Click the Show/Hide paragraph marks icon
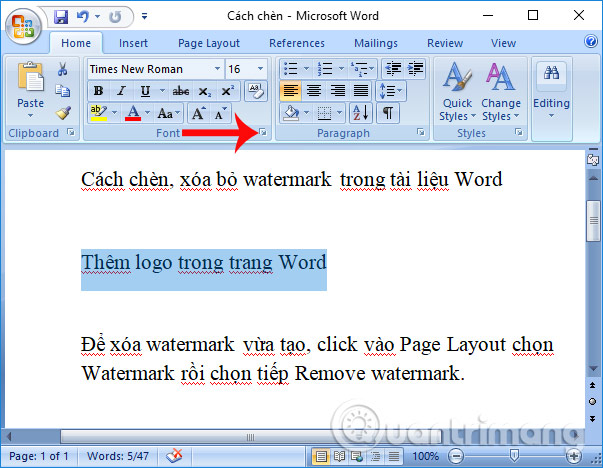The width and height of the screenshot is (603, 468). pyautogui.click(x=386, y=113)
